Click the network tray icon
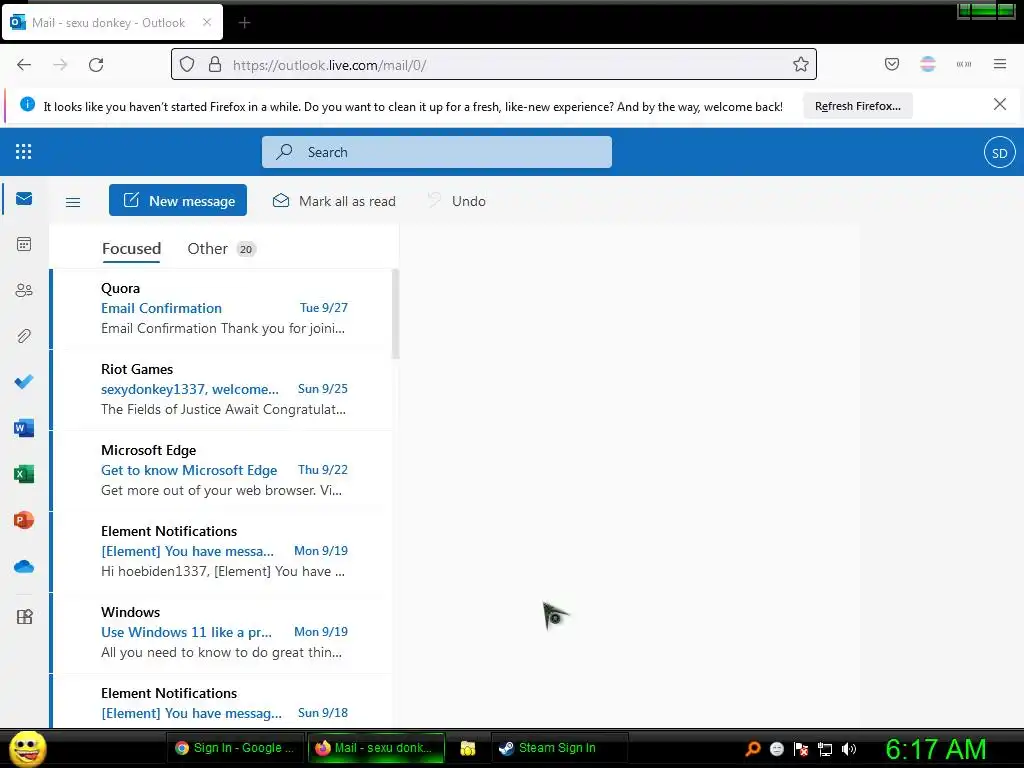1024x768 pixels. 825,749
